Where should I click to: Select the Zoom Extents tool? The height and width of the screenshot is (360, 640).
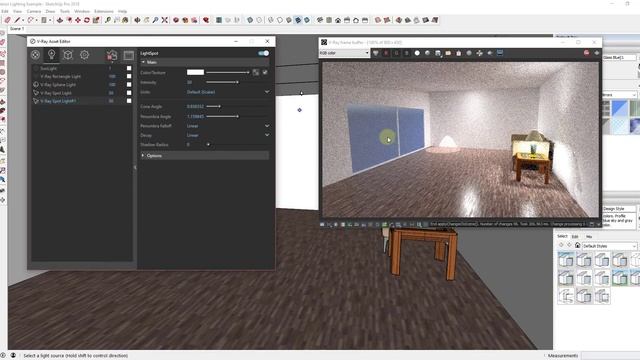(164, 20)
